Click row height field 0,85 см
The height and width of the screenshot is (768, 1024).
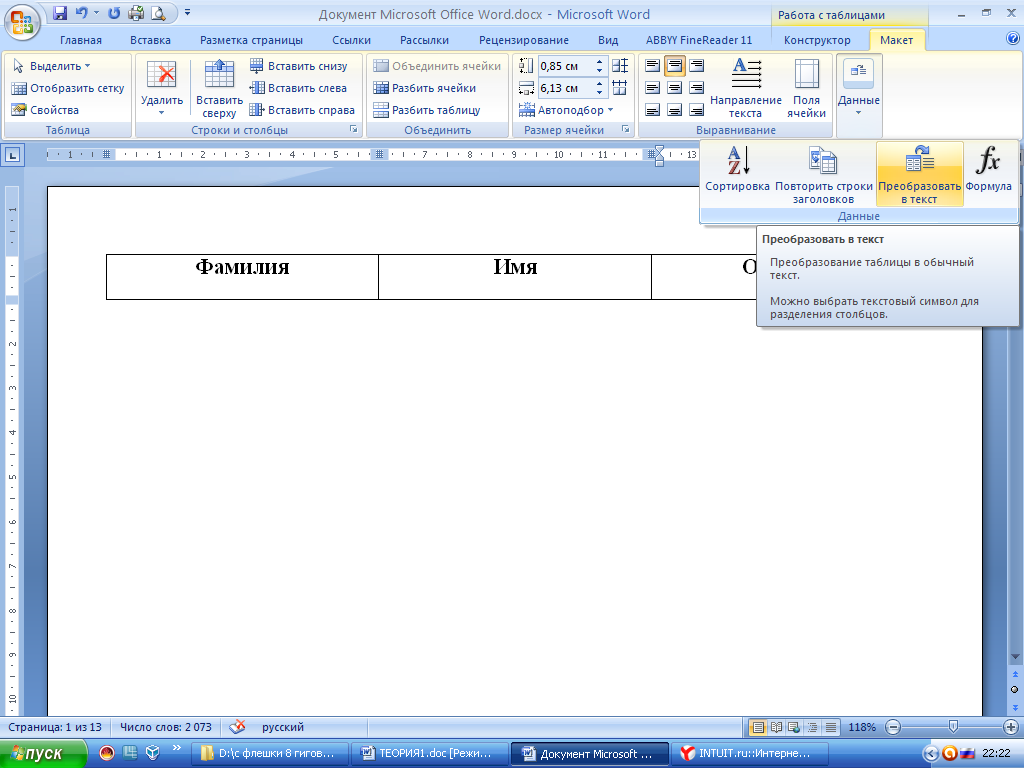point(566,66)
